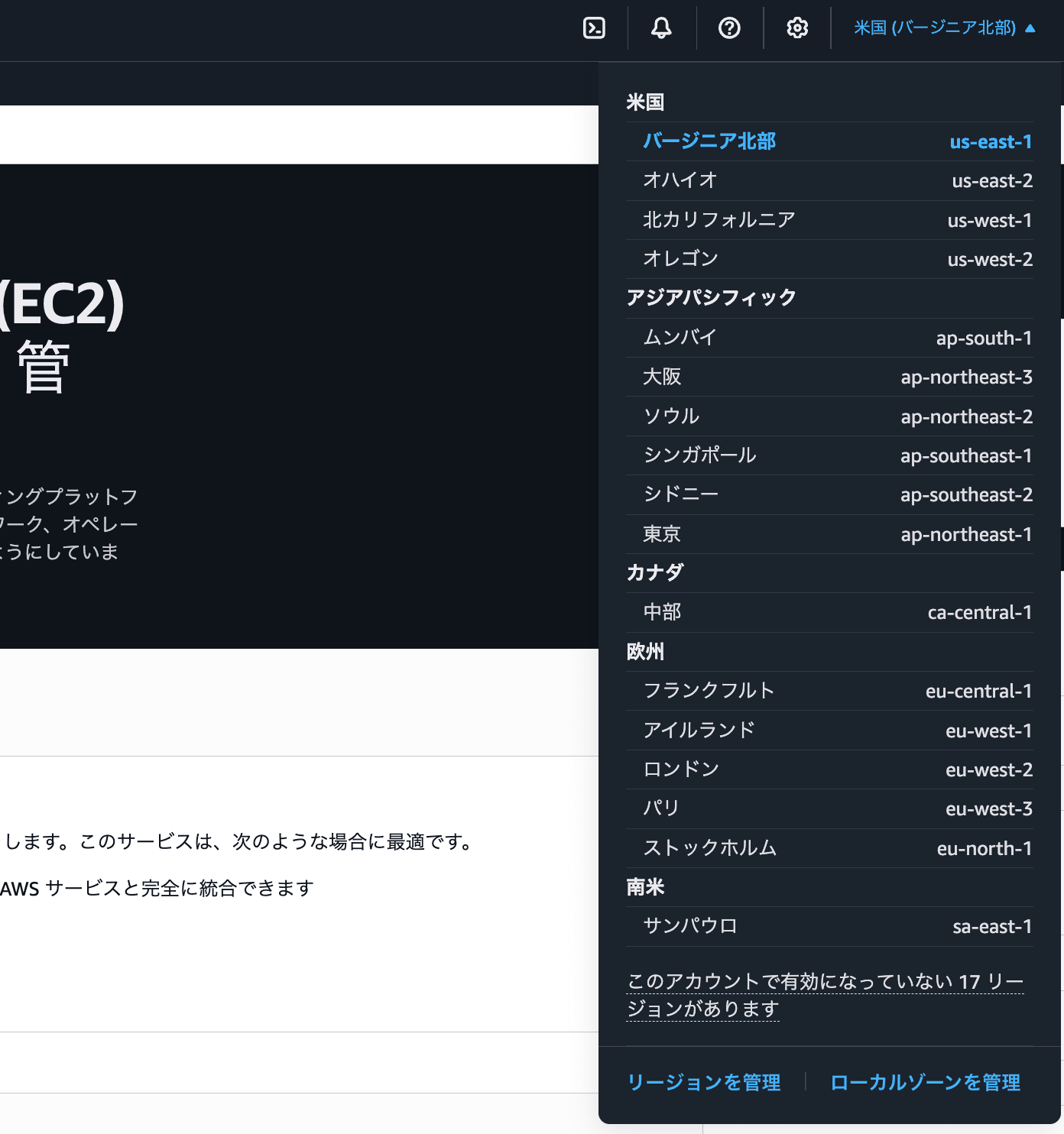Select the ロンドン eu-west-2 region
Image resolution: width=1064 pixels, height=1134 pixels.
(x=829, y=769)
